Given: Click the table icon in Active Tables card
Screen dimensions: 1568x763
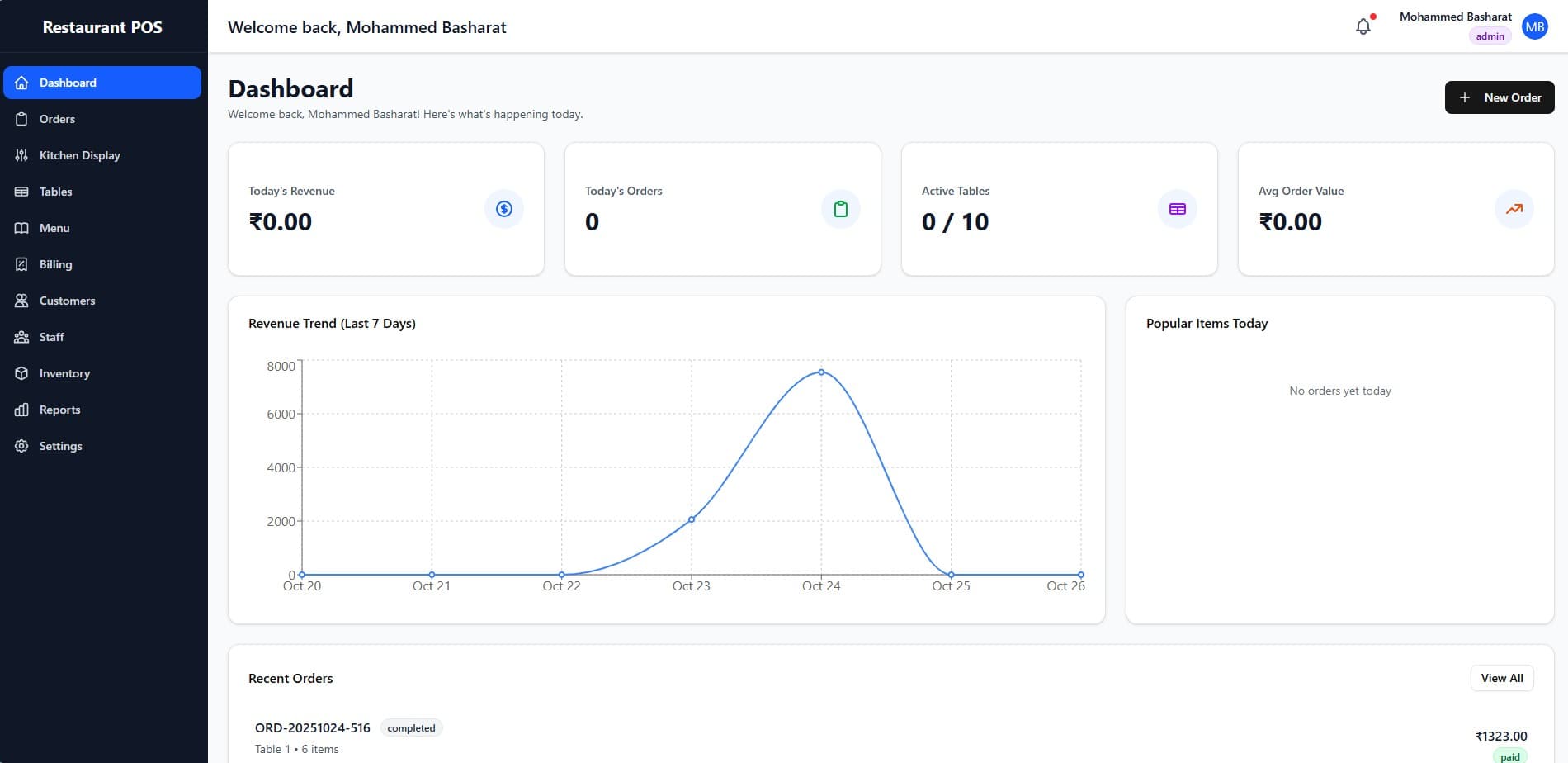Looking at the screenshot, I should click(x=1177, y=209).
